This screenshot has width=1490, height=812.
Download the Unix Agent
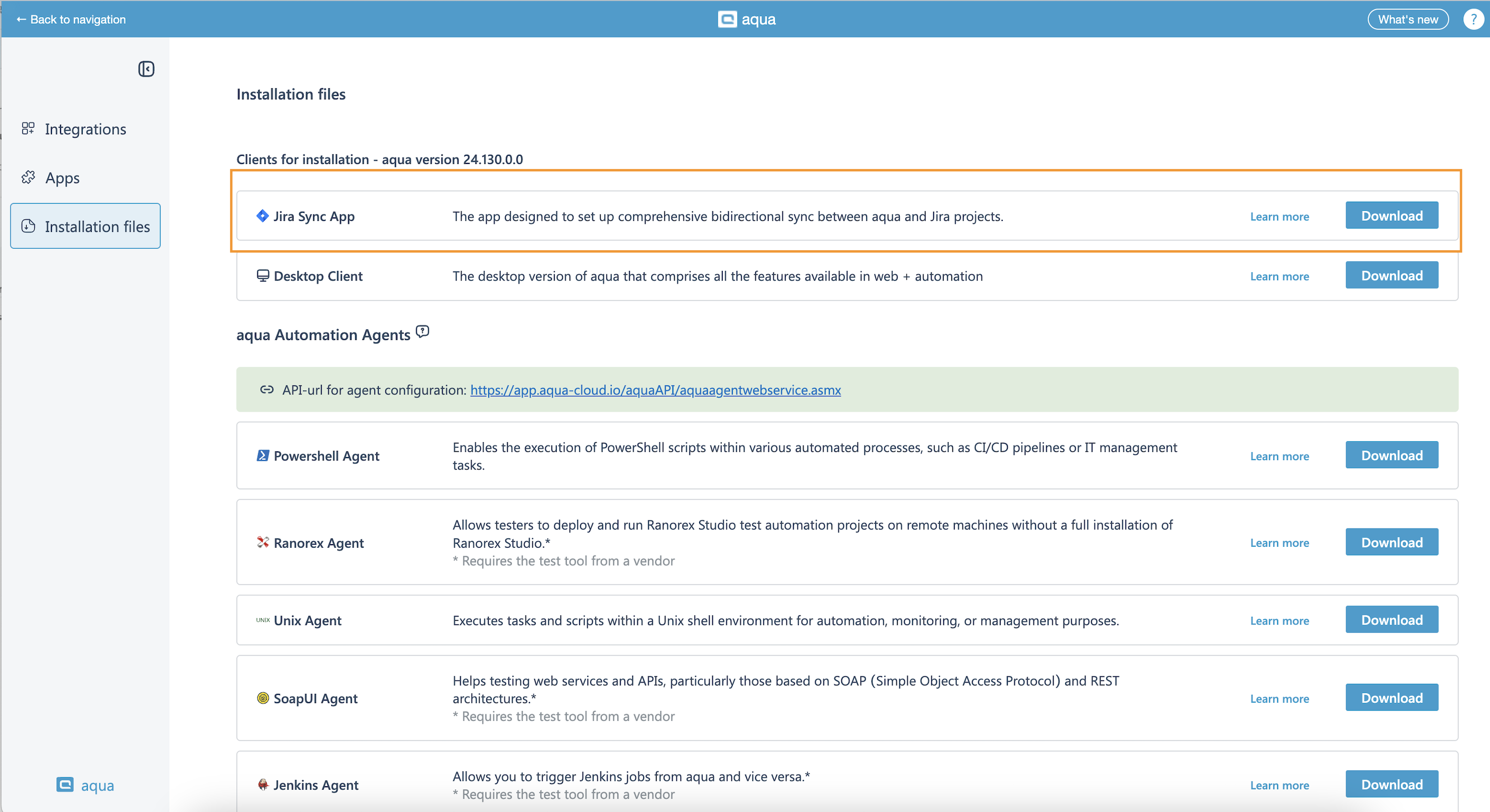pos(1391,620)
